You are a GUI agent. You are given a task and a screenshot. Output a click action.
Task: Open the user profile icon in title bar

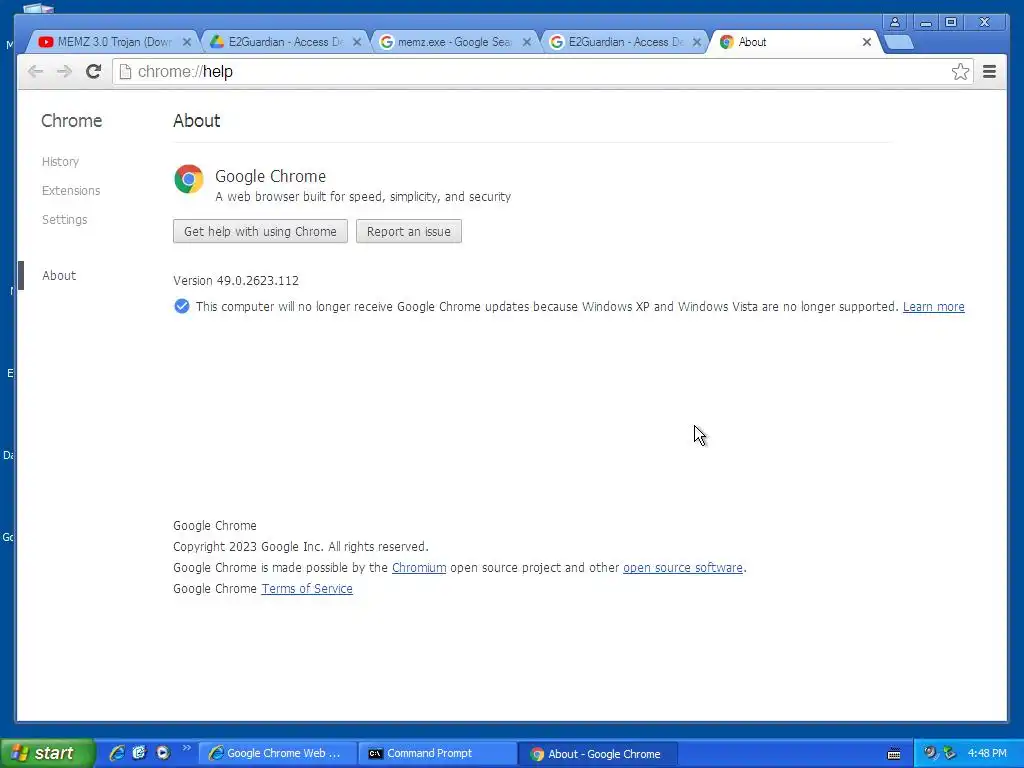(x=895, y=22)
